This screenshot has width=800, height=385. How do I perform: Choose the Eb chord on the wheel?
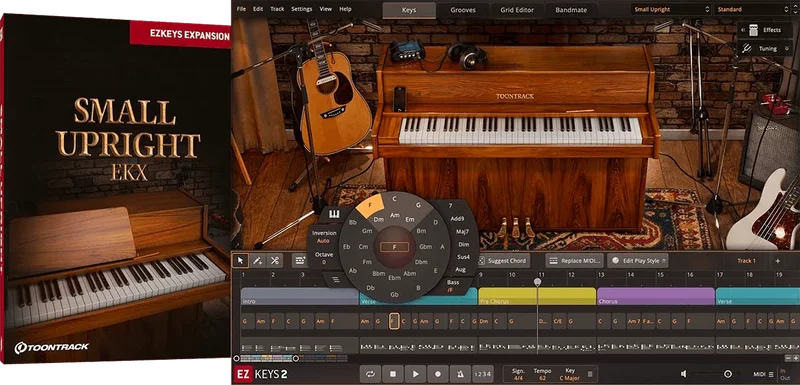click(x=347, y=247)
